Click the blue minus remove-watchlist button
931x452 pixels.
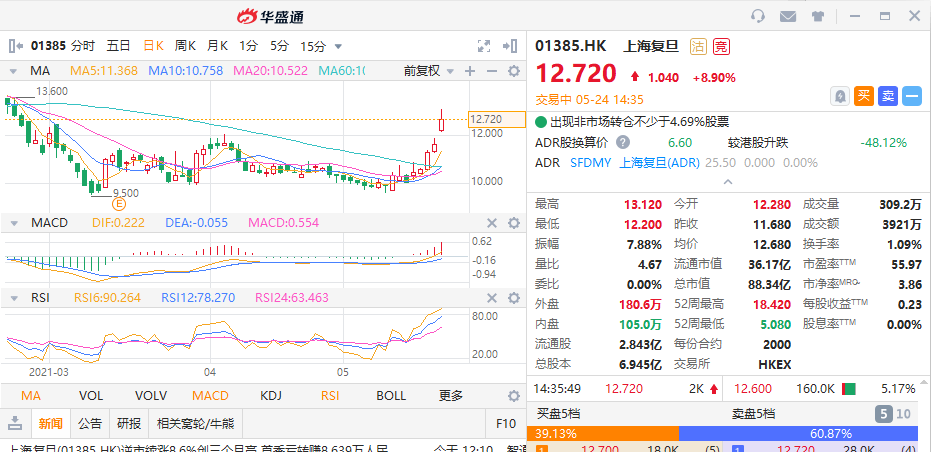pos(912,96)
